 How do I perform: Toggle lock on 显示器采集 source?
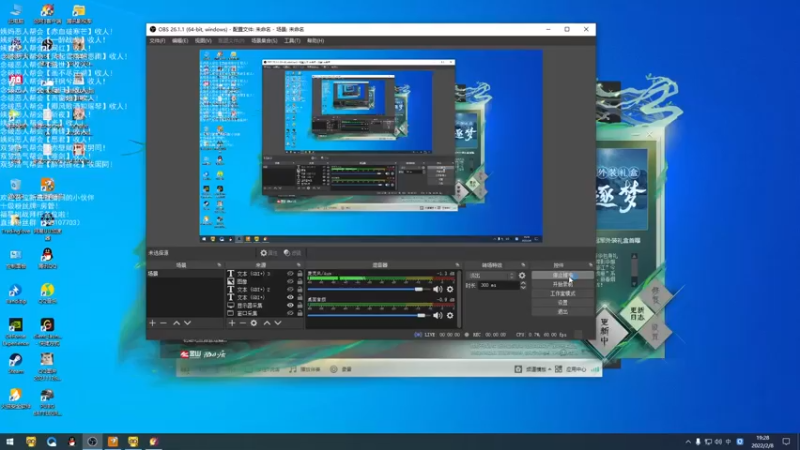coord(300,306)
